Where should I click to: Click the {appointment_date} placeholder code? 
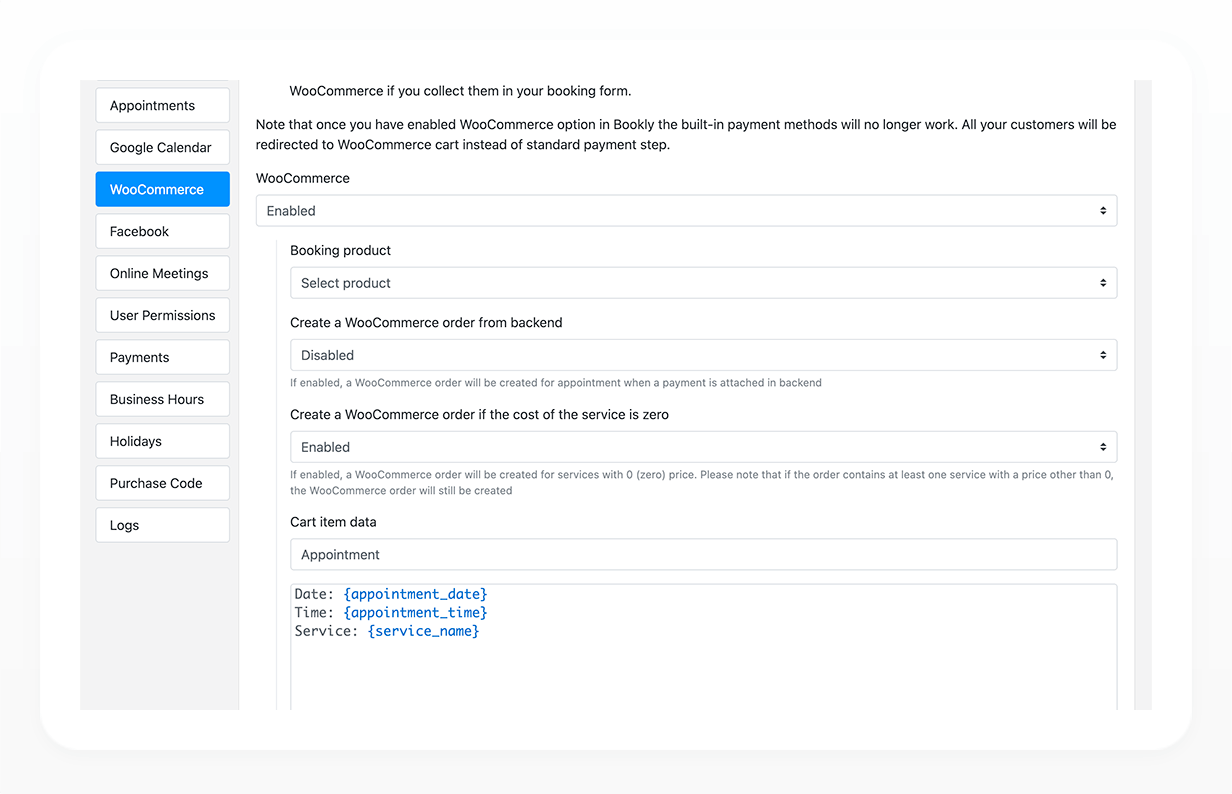(415, 594)
